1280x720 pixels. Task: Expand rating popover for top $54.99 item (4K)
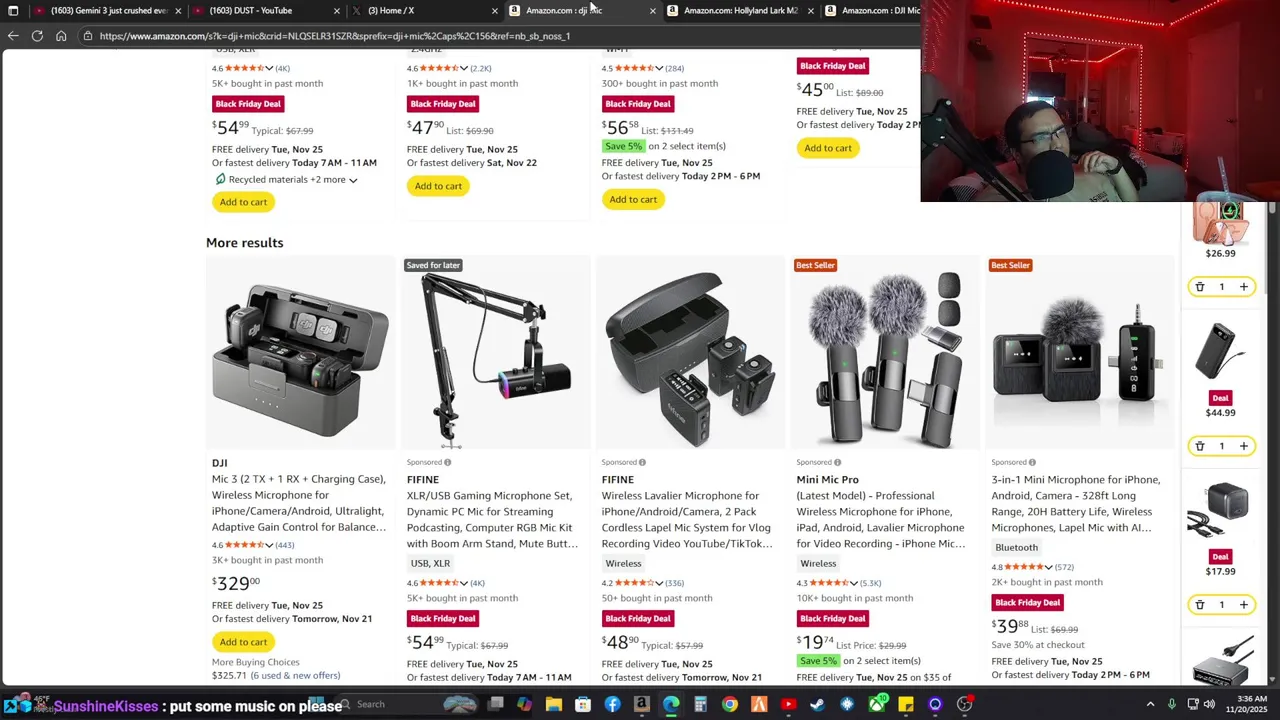pos(269,68)
